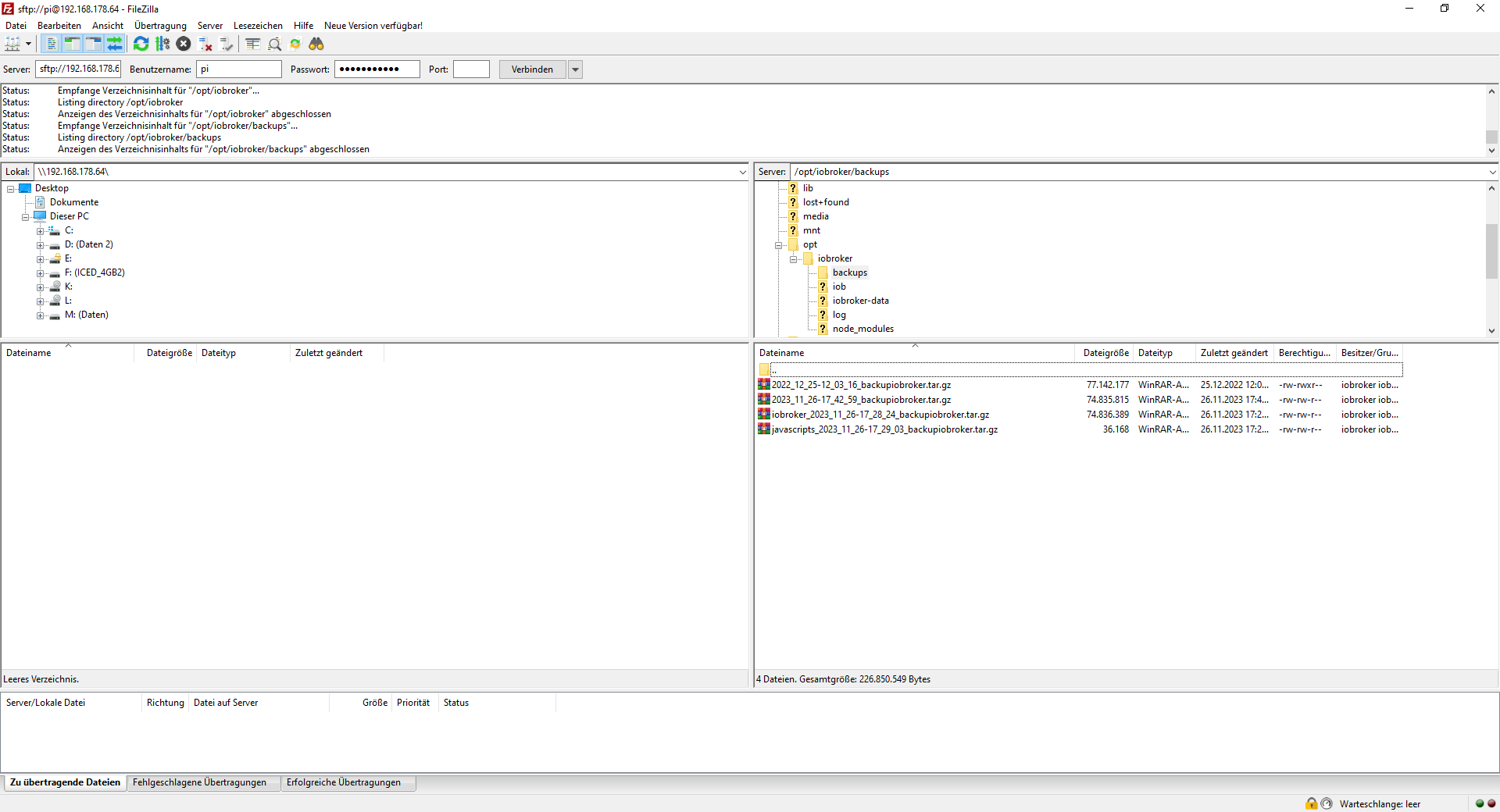Click the server tree scrollbar up arrow

[x=1491, y=188]
